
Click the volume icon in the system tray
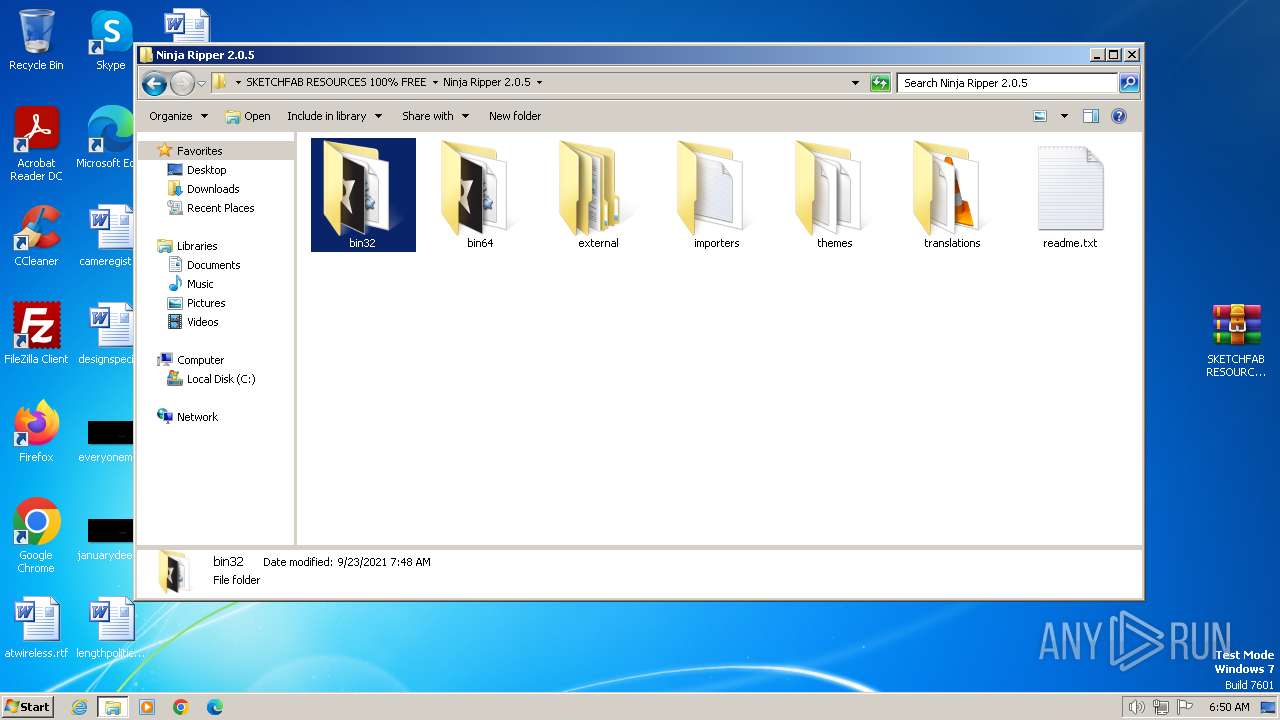[1136, 707]
